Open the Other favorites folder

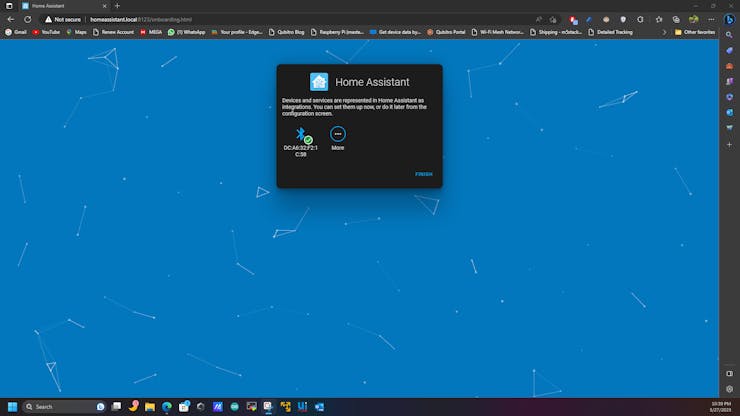click(695, 32)
